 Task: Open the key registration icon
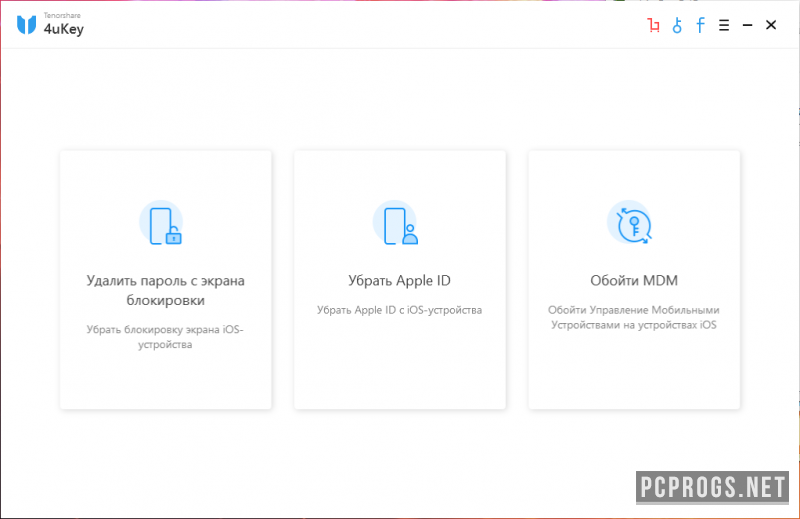677,25
